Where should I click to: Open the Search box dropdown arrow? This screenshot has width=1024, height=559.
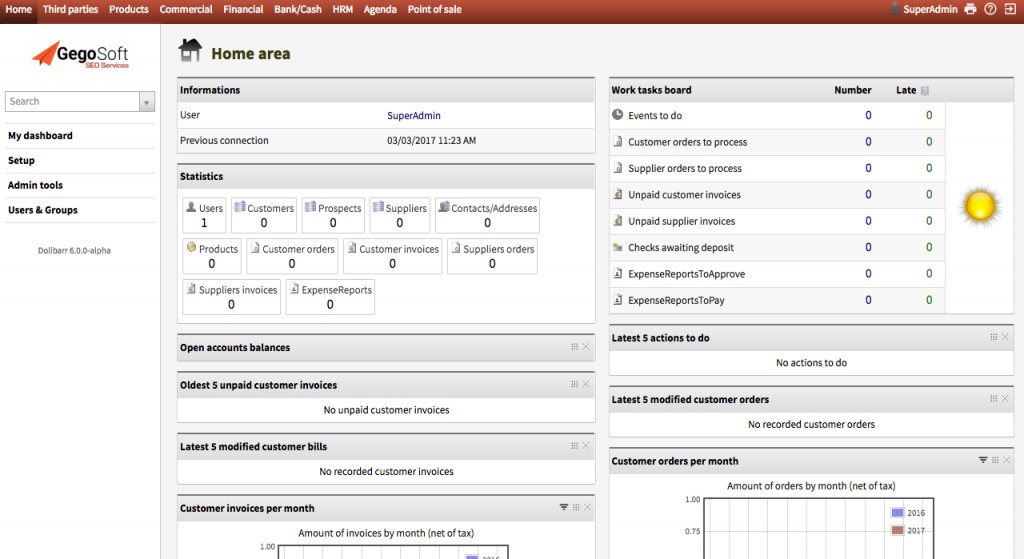tap(147, 102)
